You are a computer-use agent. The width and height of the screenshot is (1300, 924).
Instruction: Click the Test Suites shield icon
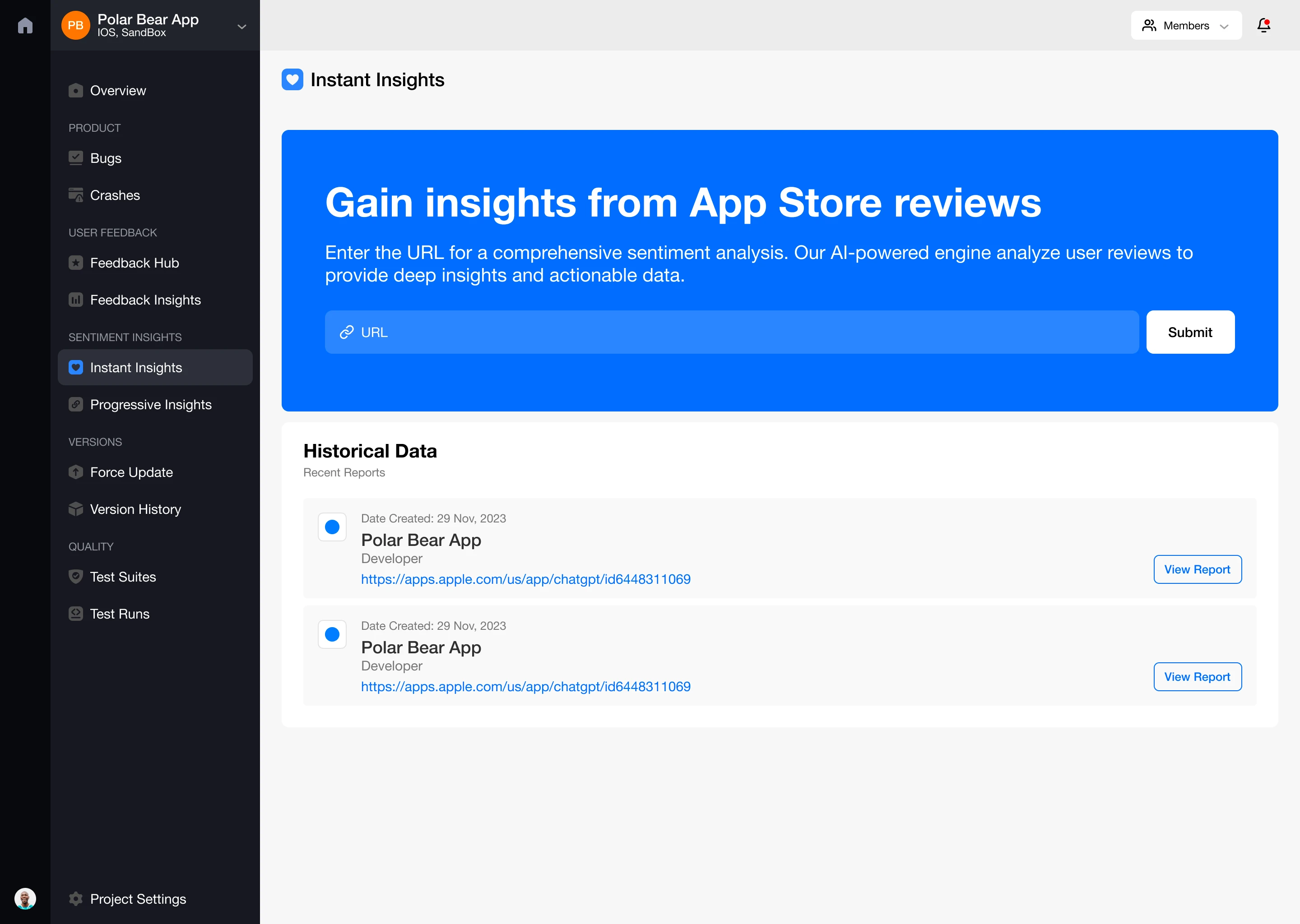(x=76, y=577)
